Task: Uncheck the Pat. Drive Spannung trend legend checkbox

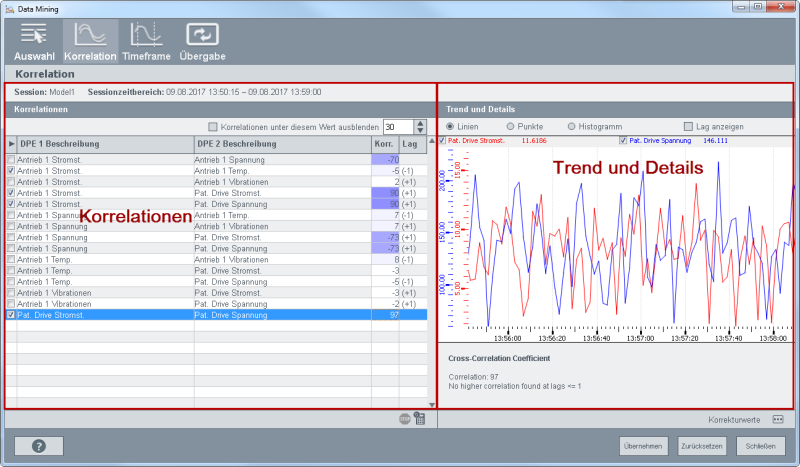Action: click(623, 141)
